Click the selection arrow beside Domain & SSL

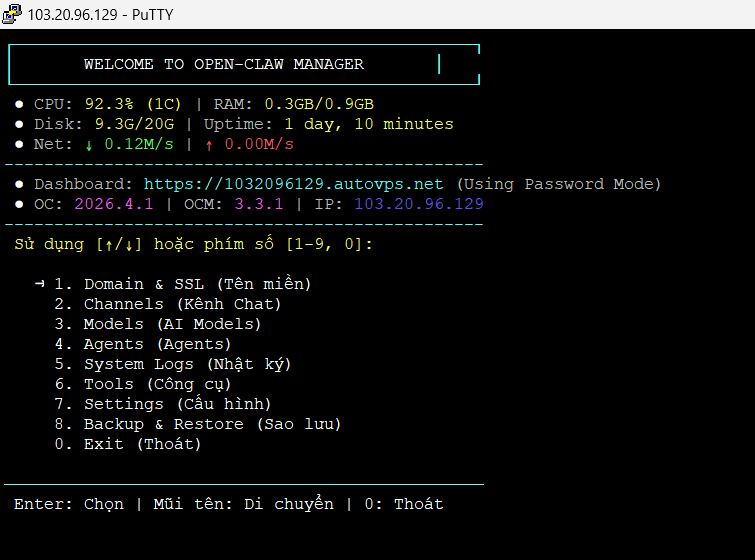click(x=39, y=284)
